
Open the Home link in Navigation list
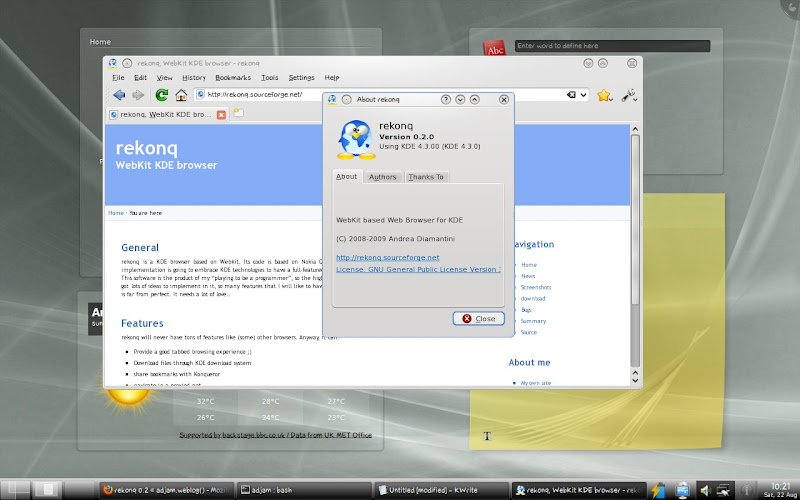click(x=529, y=265)
